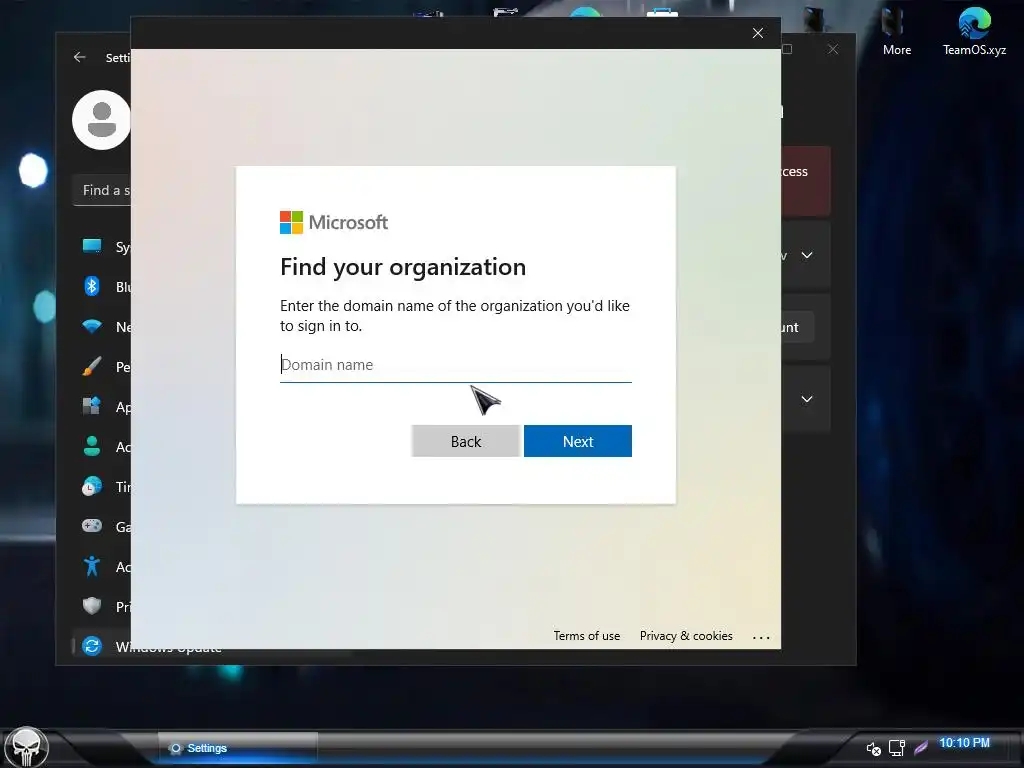The width and height of the screenshot is (1024, 768).
Task: Open the three-dot more options menu
Action: coord(761,637)
